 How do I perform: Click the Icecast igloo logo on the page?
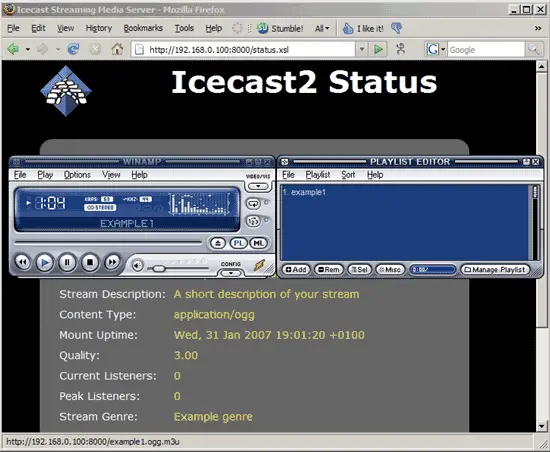[x=66, y=91]
